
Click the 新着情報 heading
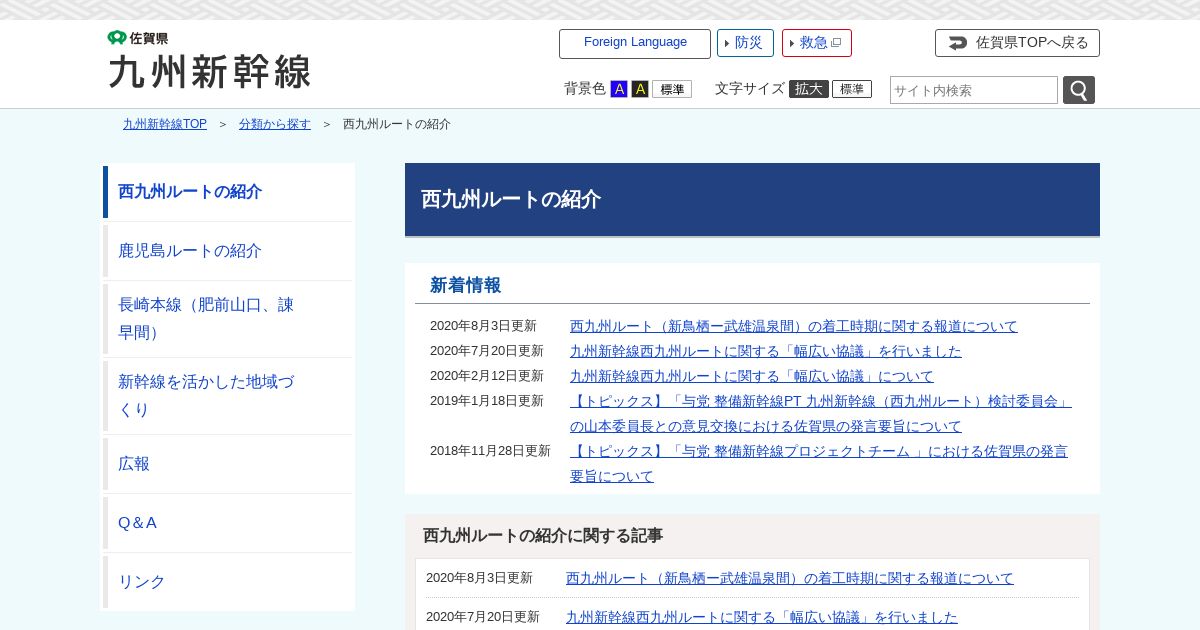point(465,286)
